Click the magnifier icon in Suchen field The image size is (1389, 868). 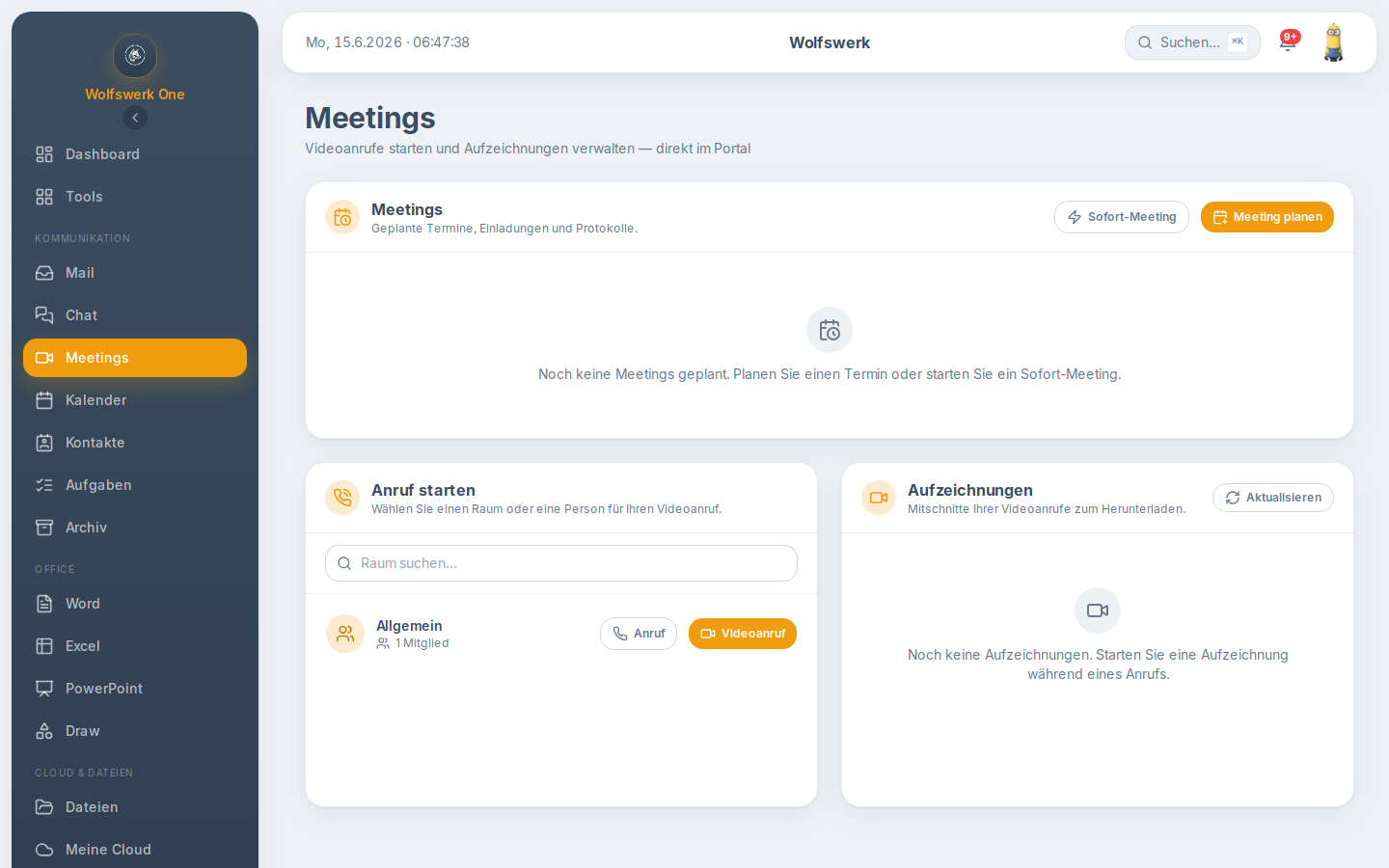point(1145,42)
